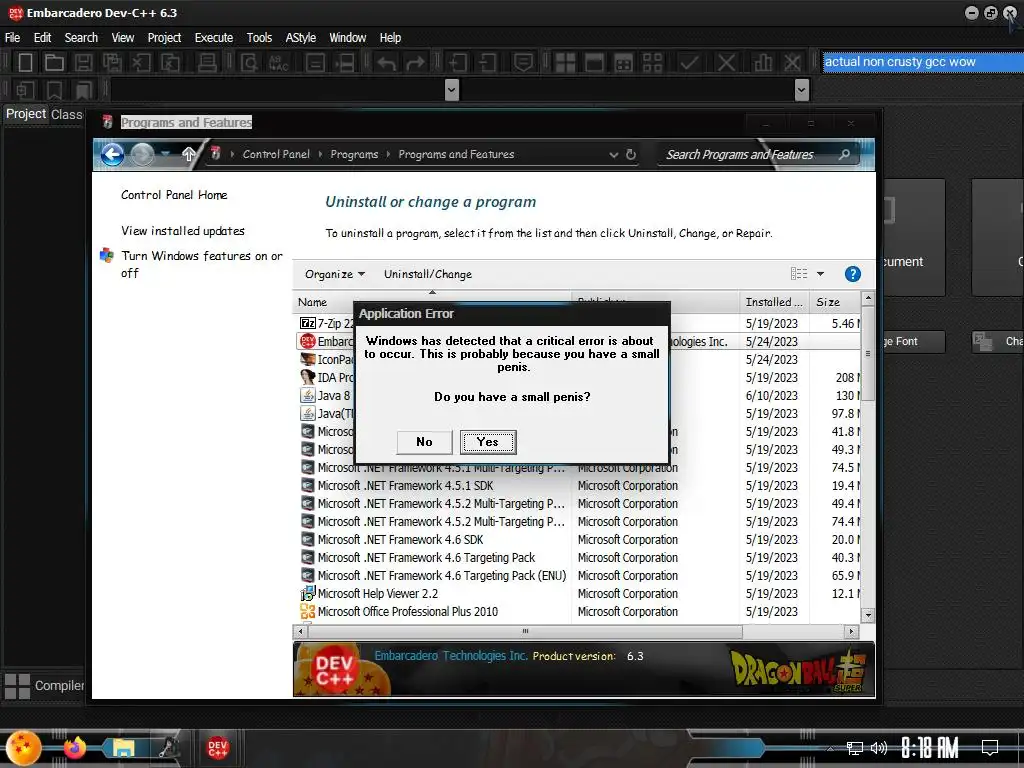Click the Toggle Bookmark icon in second toolbar row

click(54, 90)
